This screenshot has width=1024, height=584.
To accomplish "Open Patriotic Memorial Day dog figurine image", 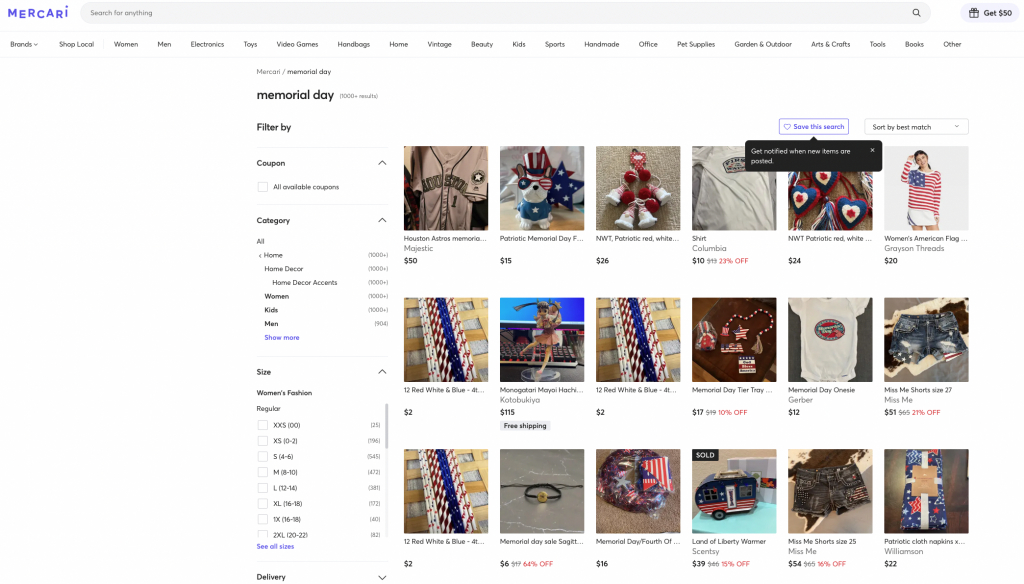I will point(542,188).
